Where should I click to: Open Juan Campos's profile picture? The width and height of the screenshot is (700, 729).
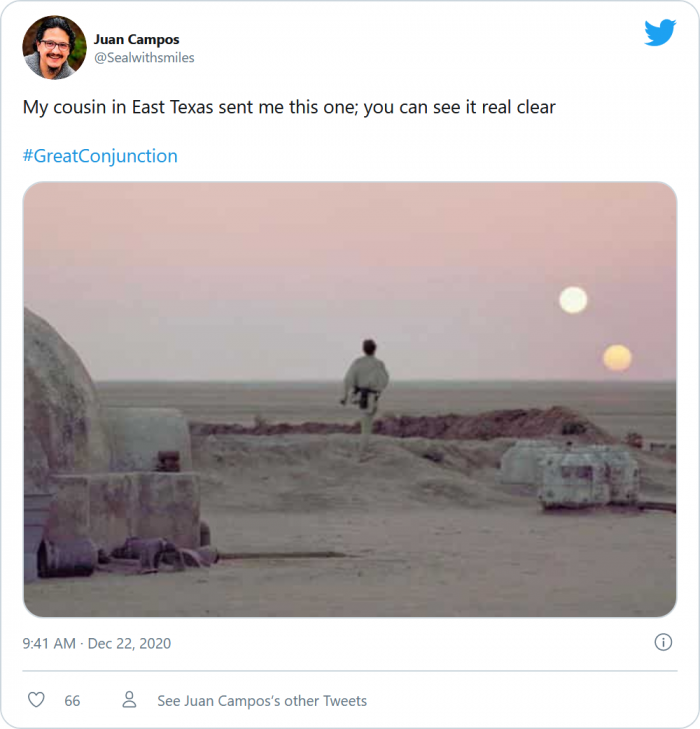pos(54,47)
